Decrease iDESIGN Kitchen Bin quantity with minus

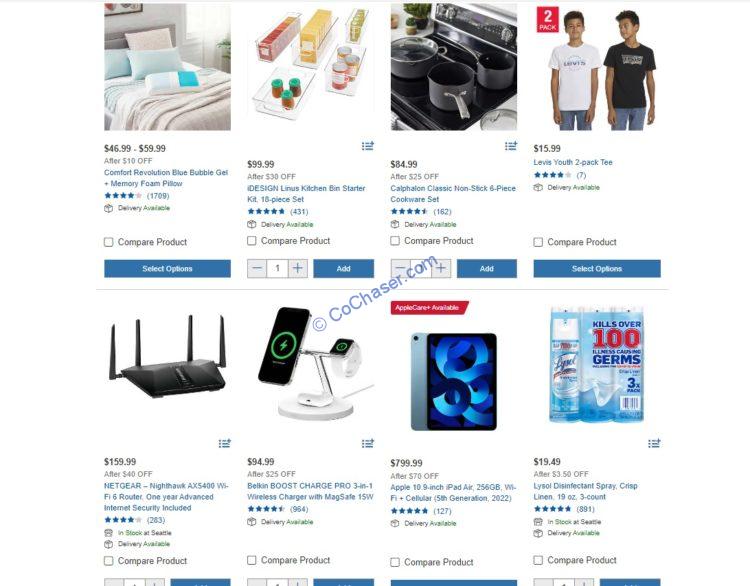(257, 268)
